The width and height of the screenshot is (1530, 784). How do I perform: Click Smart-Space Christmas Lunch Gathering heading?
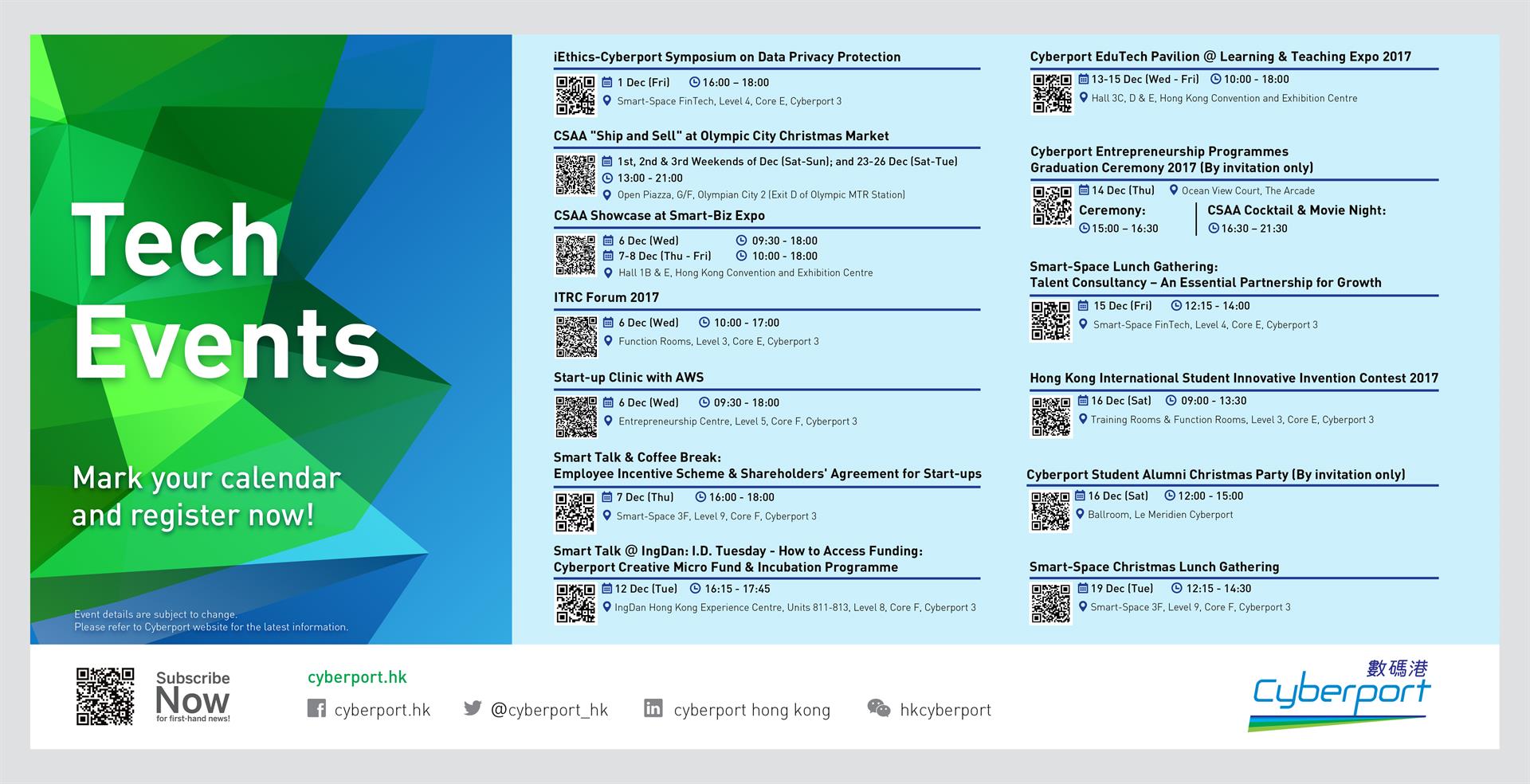click(x=1154, y=566)
